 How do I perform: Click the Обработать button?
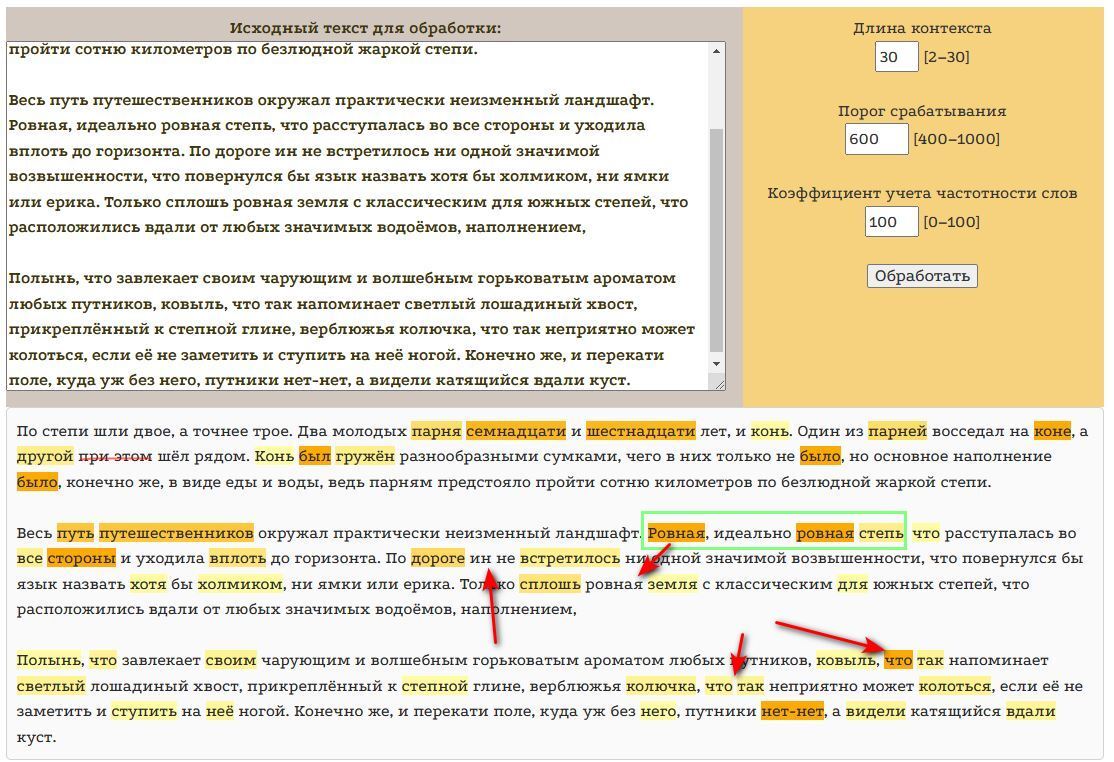pos(921,276)
